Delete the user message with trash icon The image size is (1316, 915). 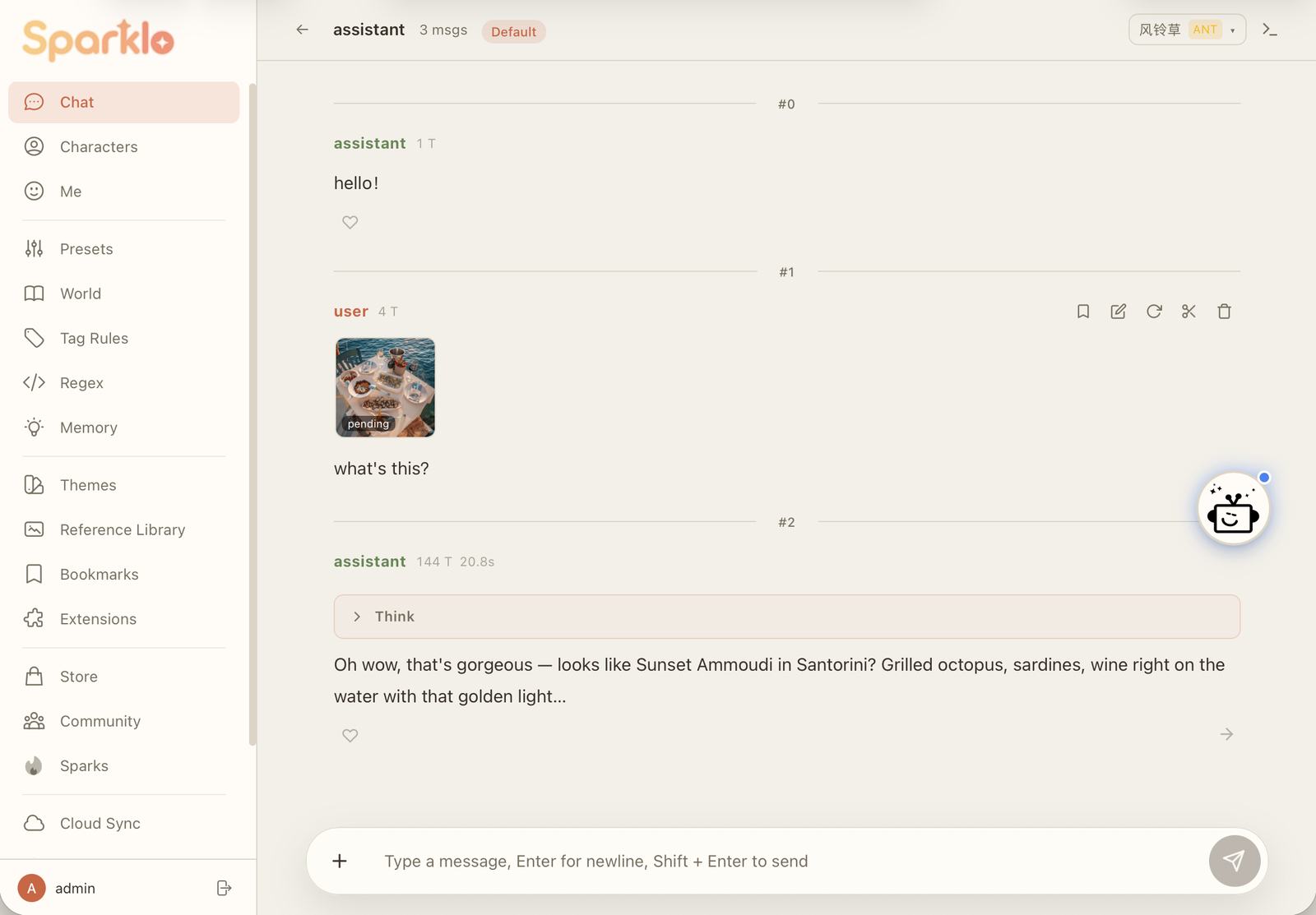coord(1224,312)
